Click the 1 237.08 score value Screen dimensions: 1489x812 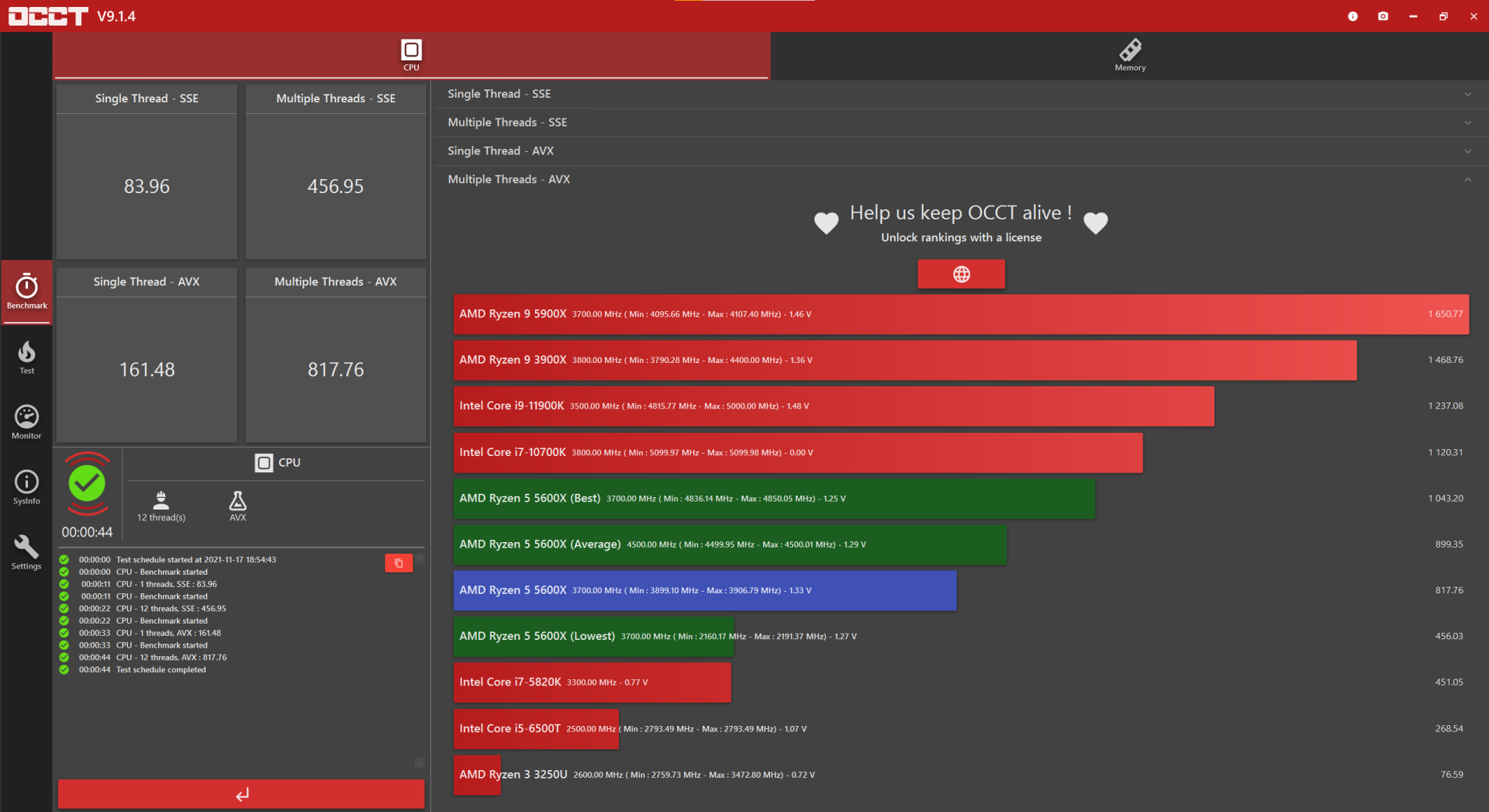1446,406
